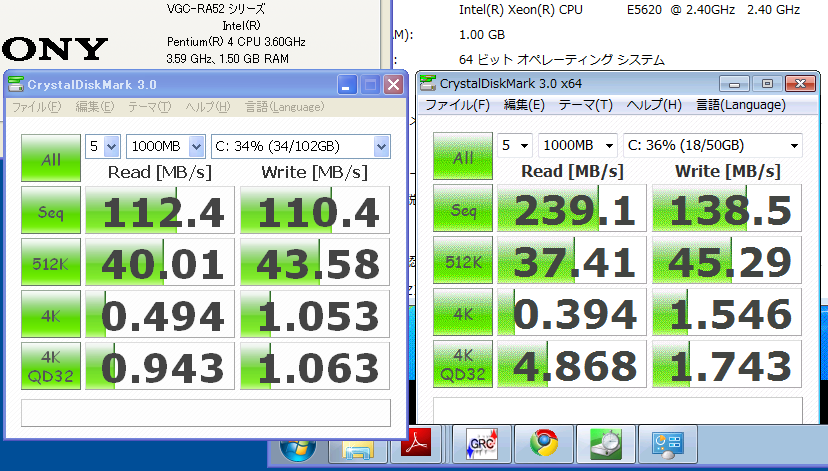
Task: Open drive dropdown showing C: 36% (18/50GB)
Action: click(713, 145)
